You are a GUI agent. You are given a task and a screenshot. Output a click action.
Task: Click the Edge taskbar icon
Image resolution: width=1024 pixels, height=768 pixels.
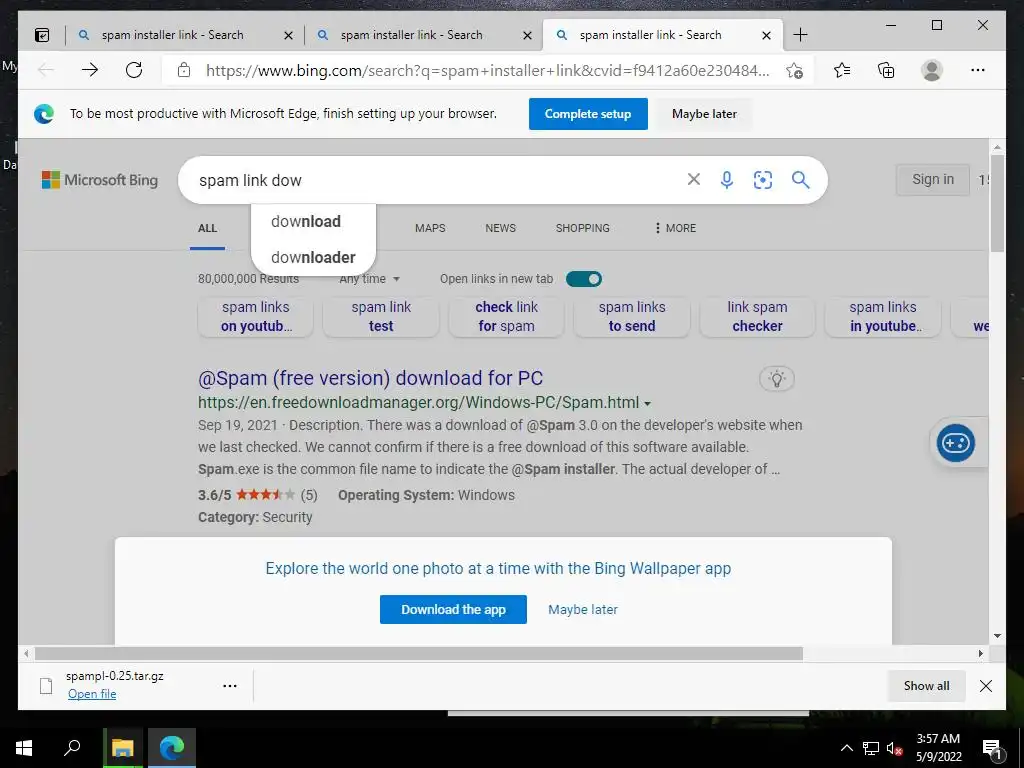point(172,748)
